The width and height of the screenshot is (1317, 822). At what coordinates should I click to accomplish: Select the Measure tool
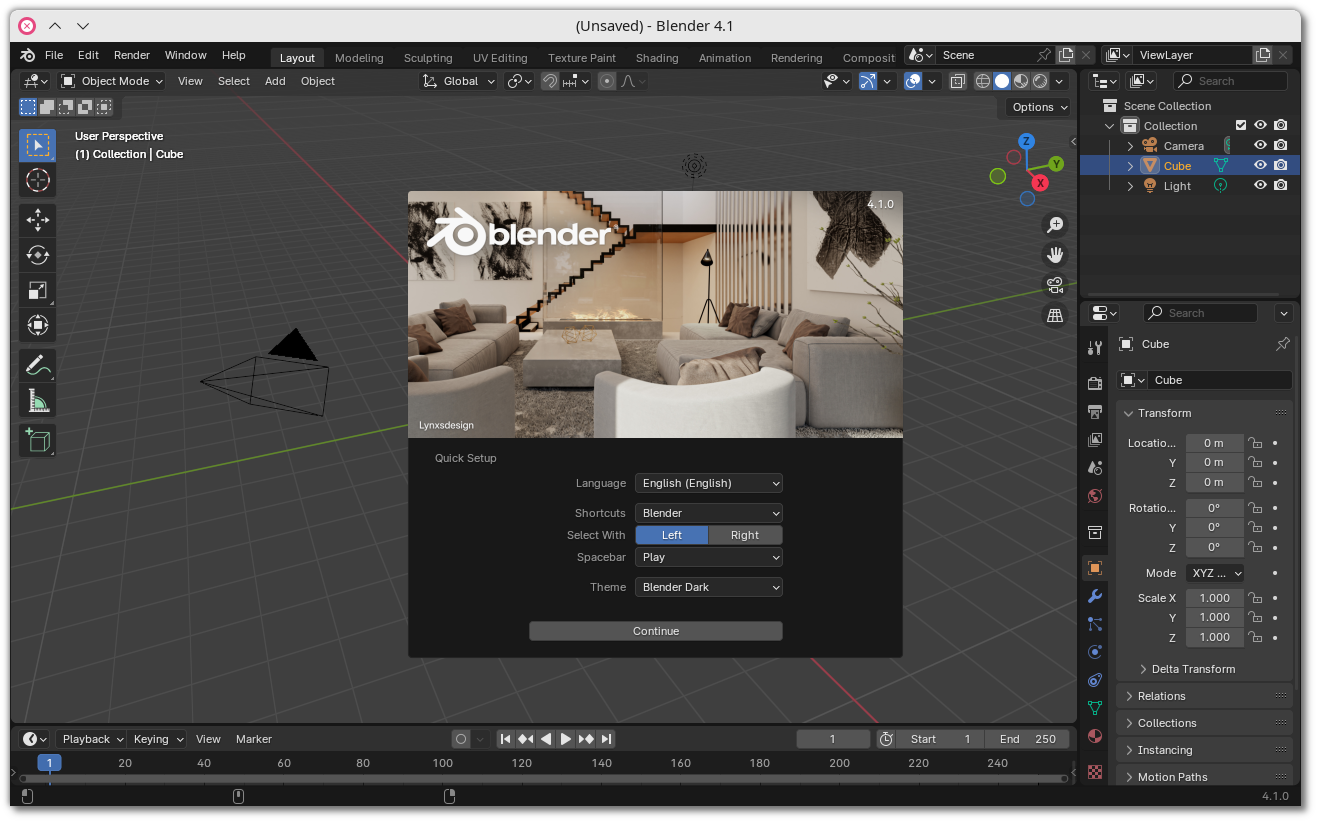tap(37, 401)
